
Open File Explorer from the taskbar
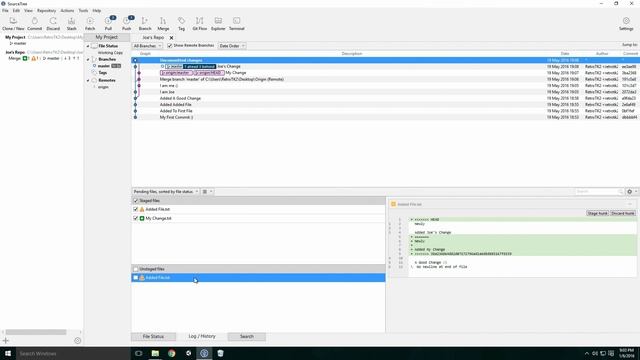(155, 353)
